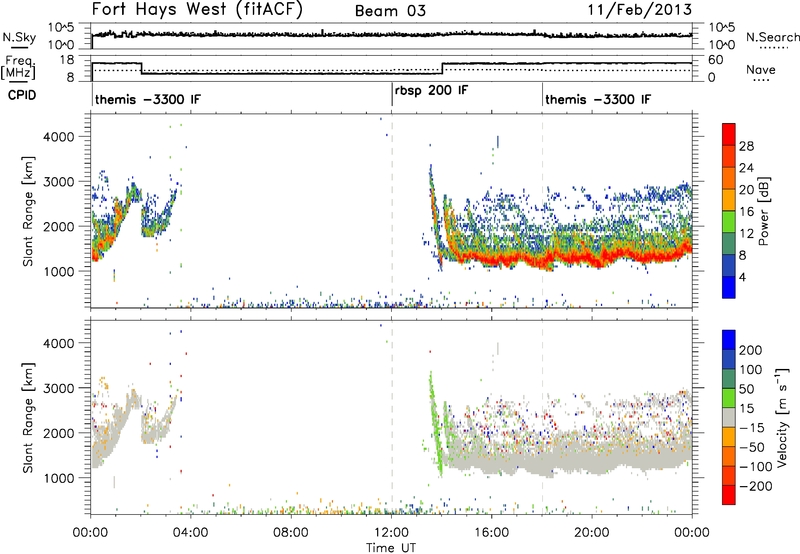This screenshot has width=800, height=554.
Task: Click the red high-power band near 20:00
Action: click(x=592, y=259)
